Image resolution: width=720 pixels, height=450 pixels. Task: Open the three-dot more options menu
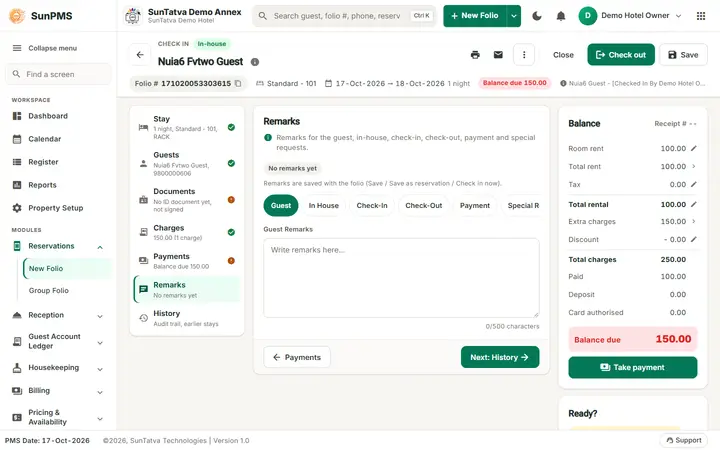(524, 55)
